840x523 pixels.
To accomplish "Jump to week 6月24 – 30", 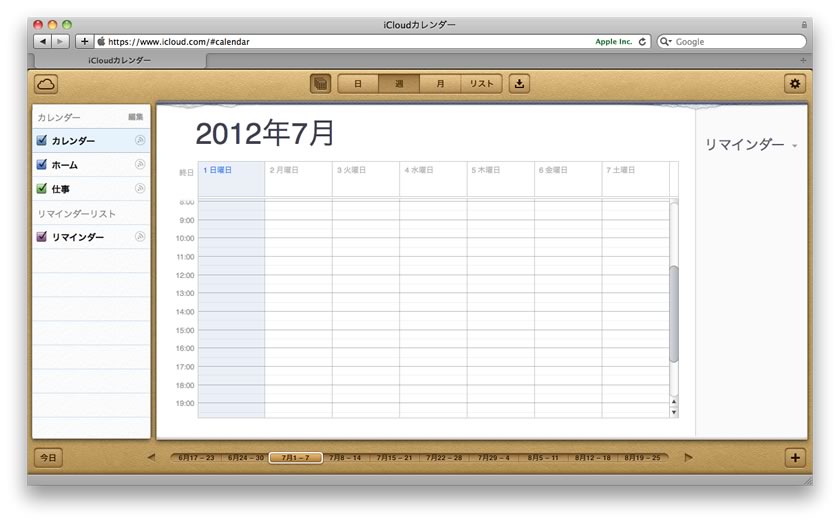I will click(246, 458).
